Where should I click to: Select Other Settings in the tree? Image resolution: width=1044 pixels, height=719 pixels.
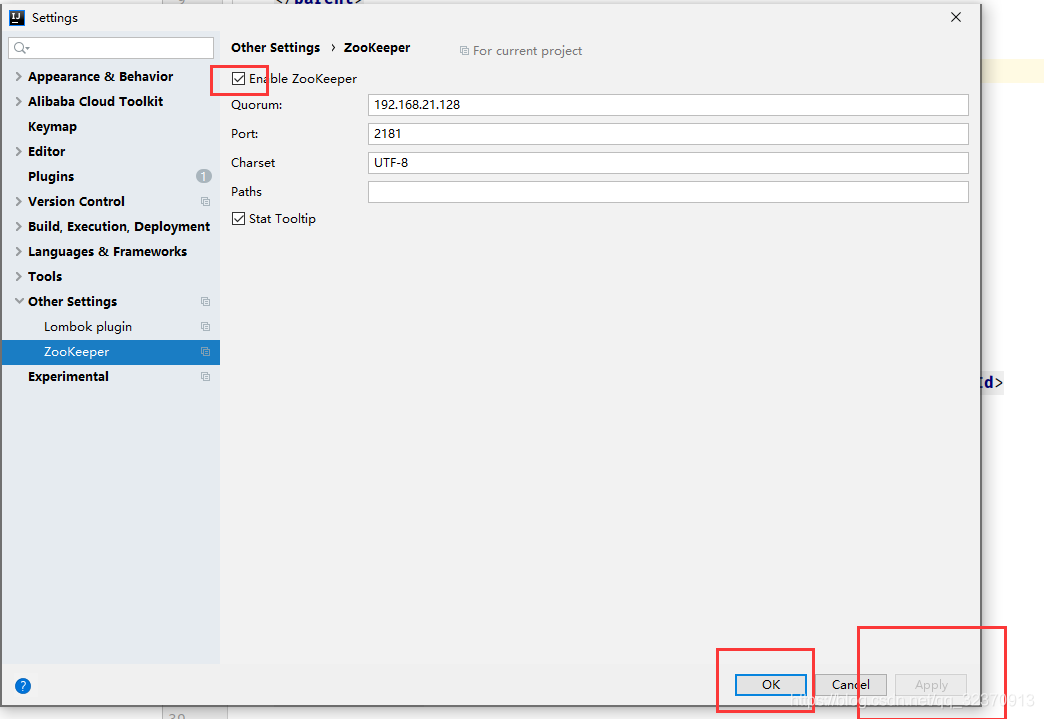tap(73, 302)
